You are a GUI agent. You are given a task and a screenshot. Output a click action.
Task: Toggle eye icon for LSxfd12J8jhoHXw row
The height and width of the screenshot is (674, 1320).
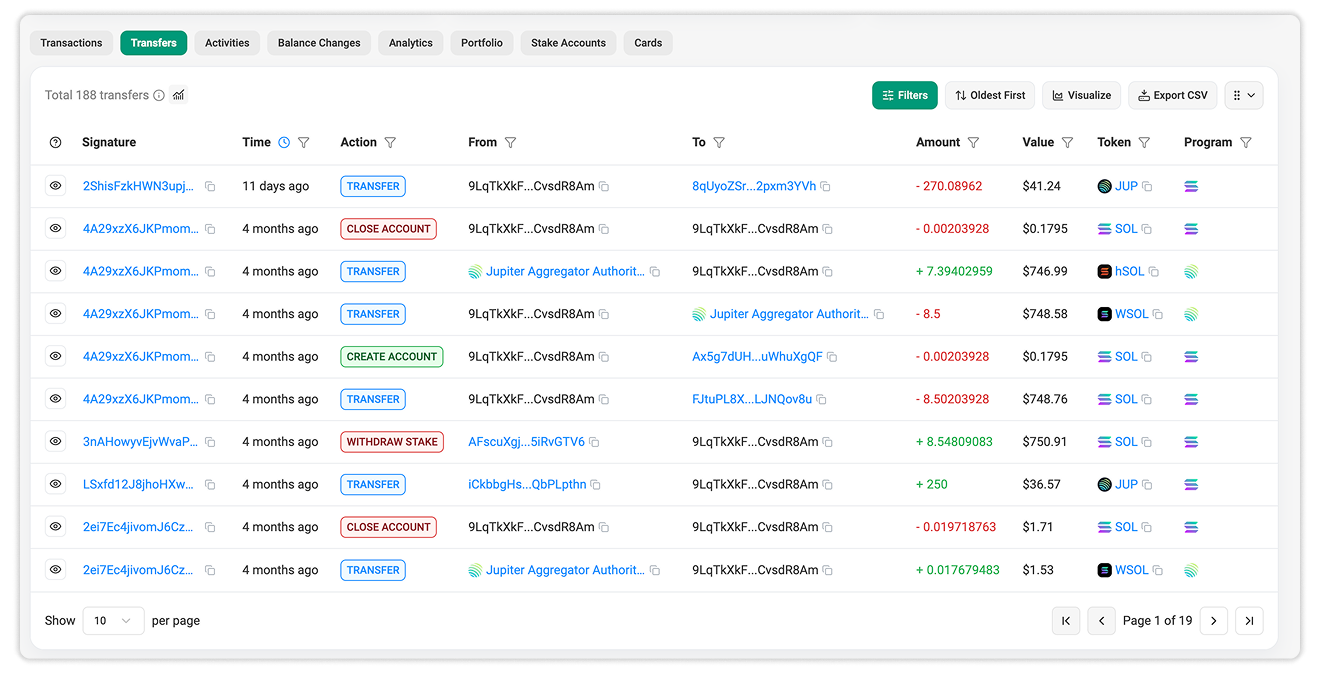(x=56, y=484)
